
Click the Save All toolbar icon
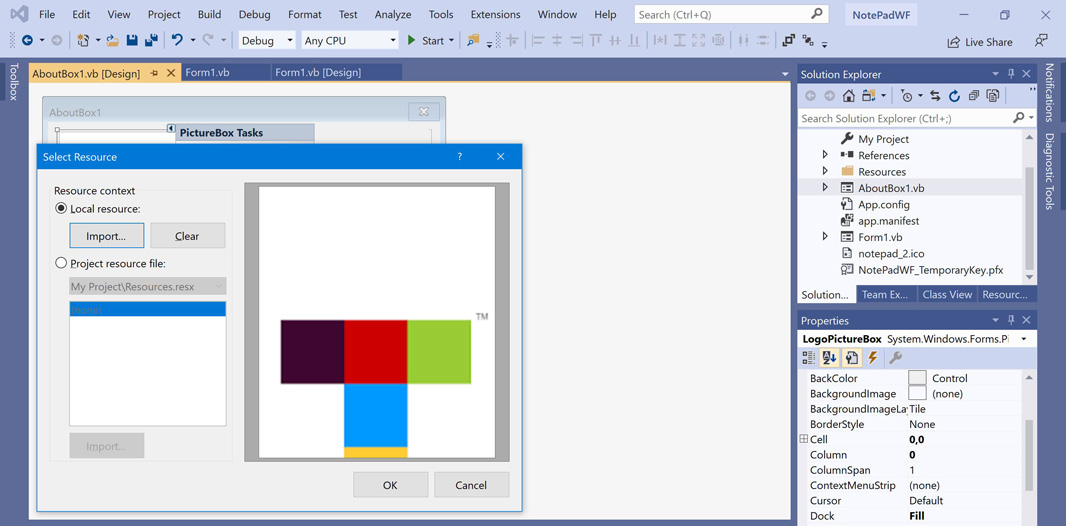coord(151,41)
